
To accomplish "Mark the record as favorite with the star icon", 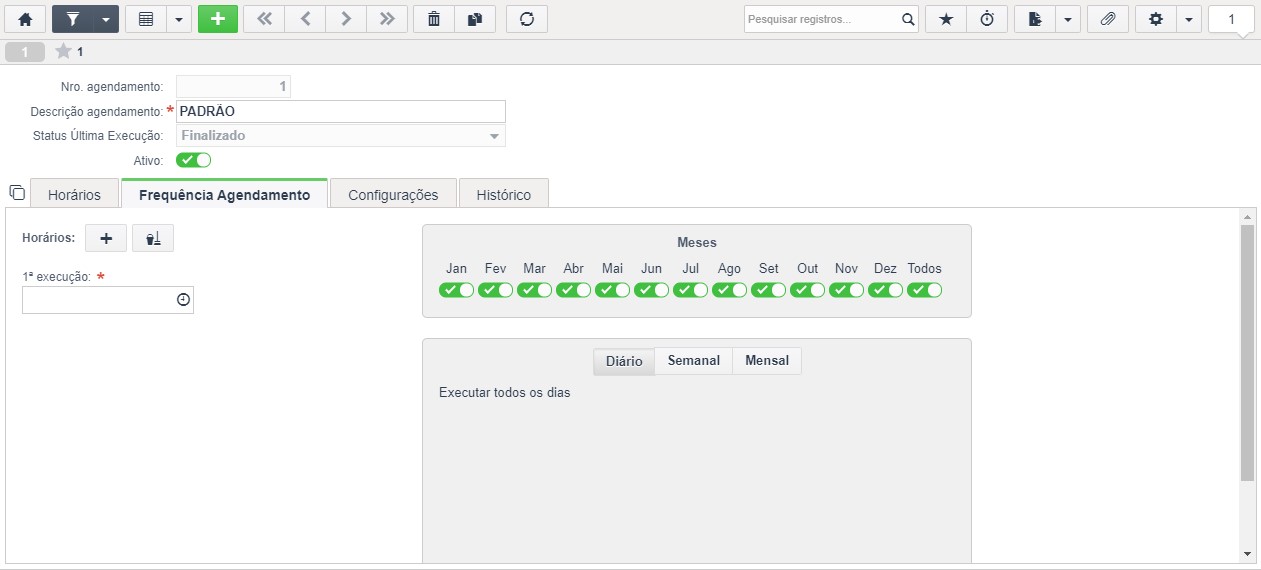I will tap(946, 19).
